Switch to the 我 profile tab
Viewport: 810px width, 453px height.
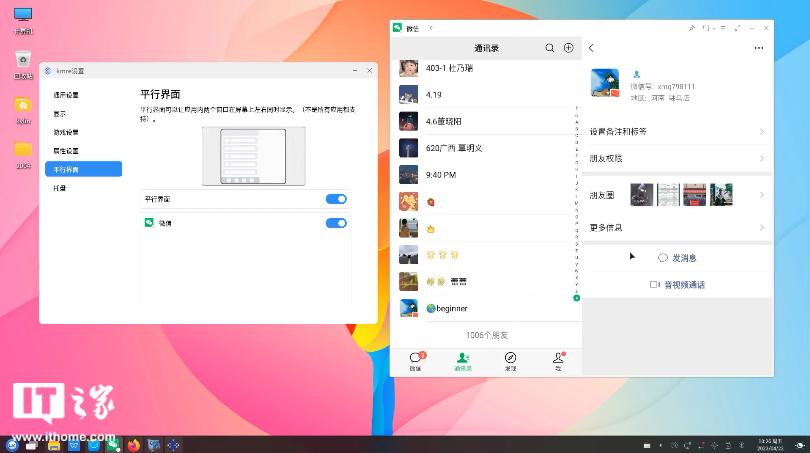[x=558, y=361]
